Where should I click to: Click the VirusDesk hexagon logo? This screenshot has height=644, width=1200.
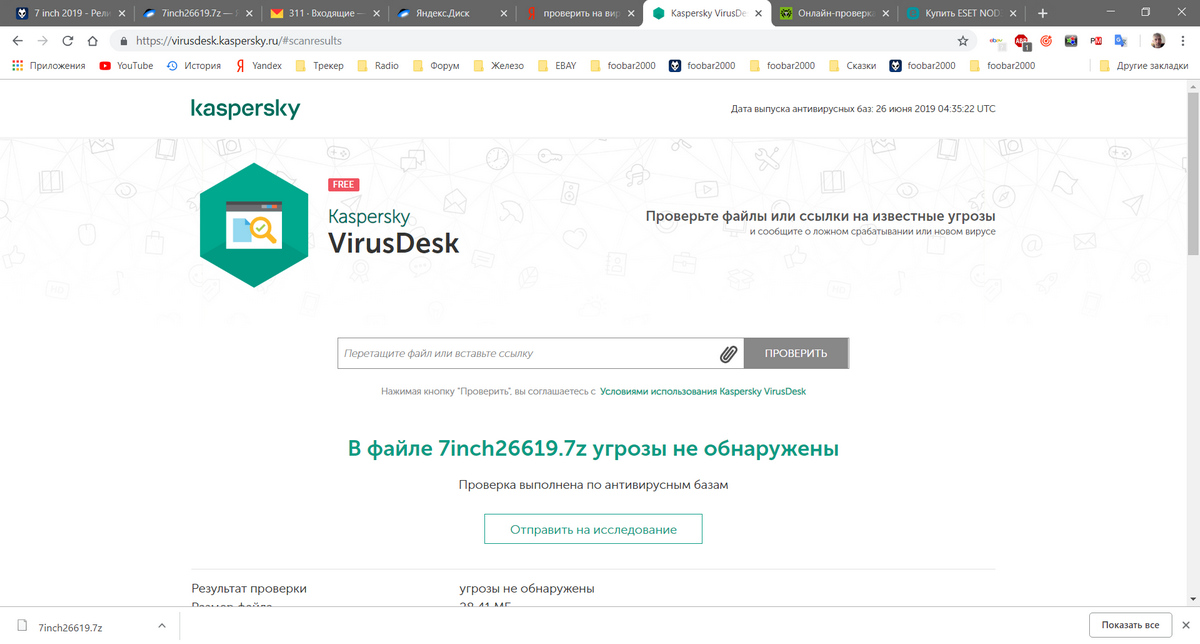[x=254, y=225]
